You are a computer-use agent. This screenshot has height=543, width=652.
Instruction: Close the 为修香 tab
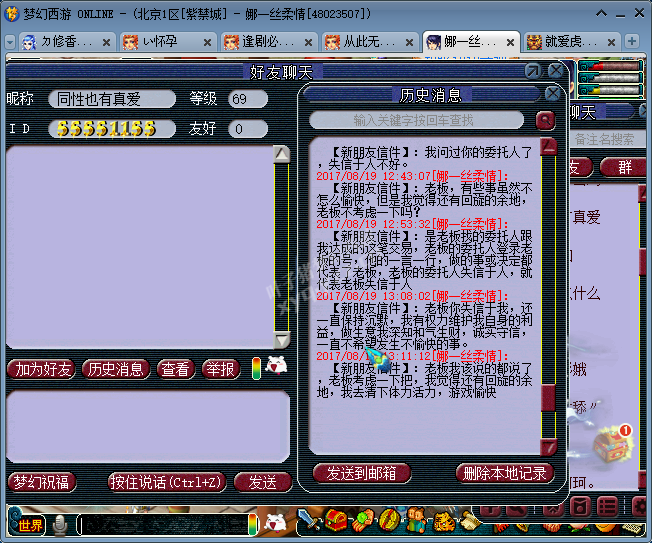pos(106,42)
